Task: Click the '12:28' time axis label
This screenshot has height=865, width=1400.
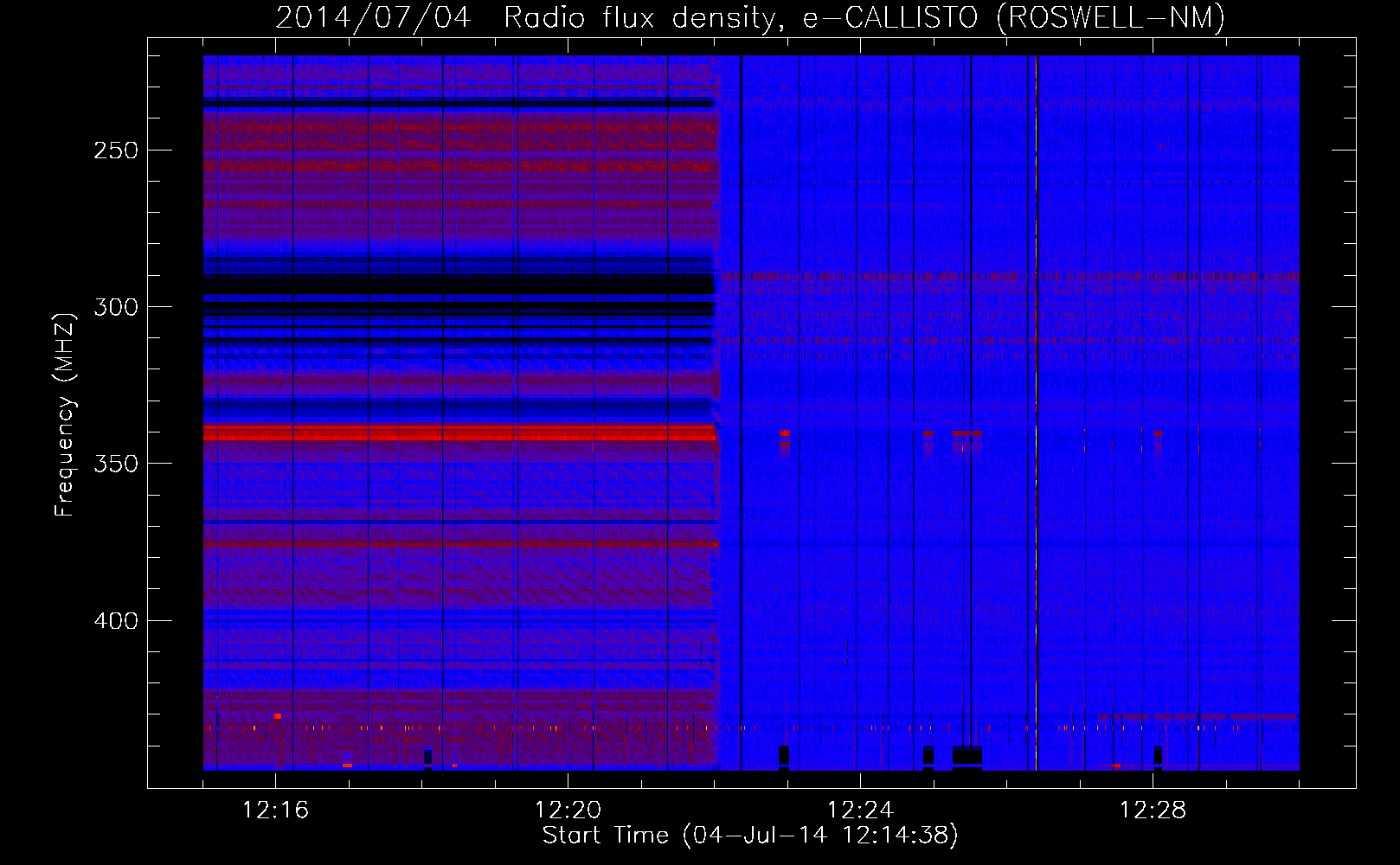Action: tap(1153, 811)
